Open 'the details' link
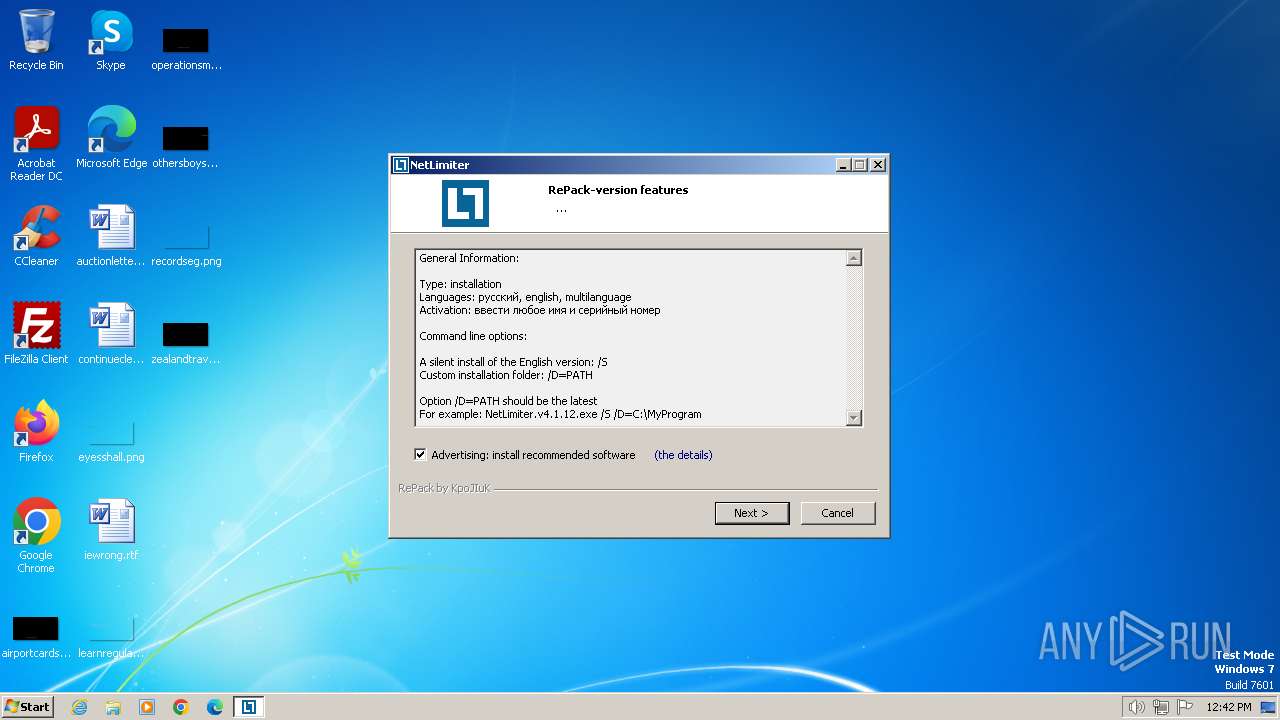 [683, 455]
